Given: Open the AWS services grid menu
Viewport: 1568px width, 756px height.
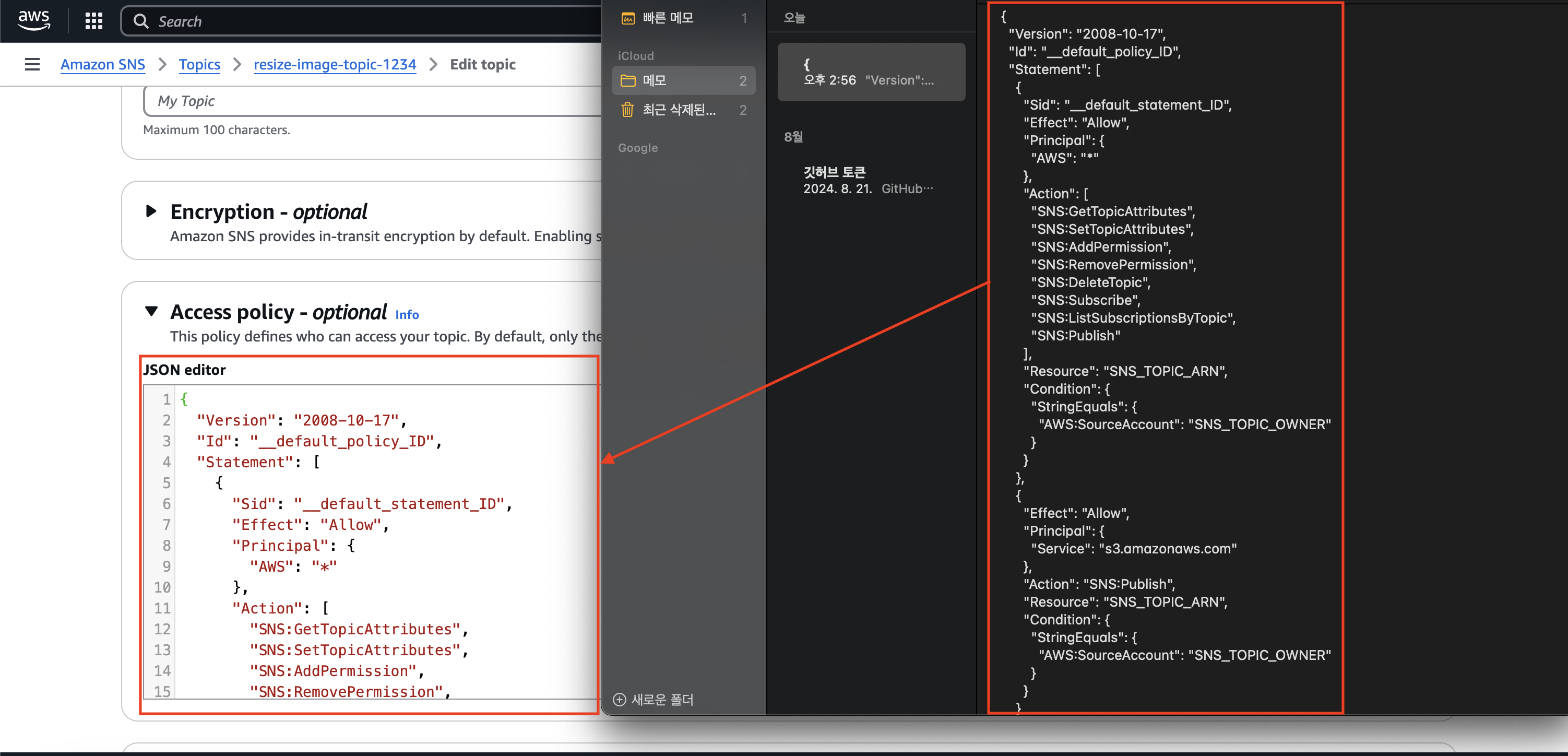Looking at the screenshot, I should 94,21.
